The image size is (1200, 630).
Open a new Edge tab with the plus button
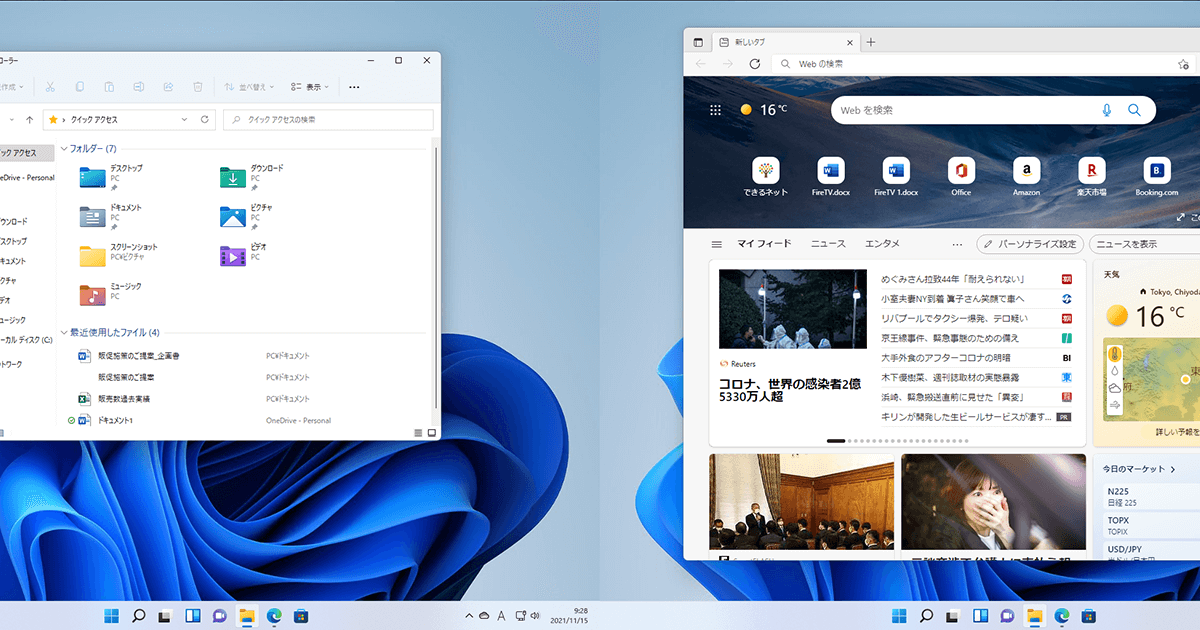point(871,42)
